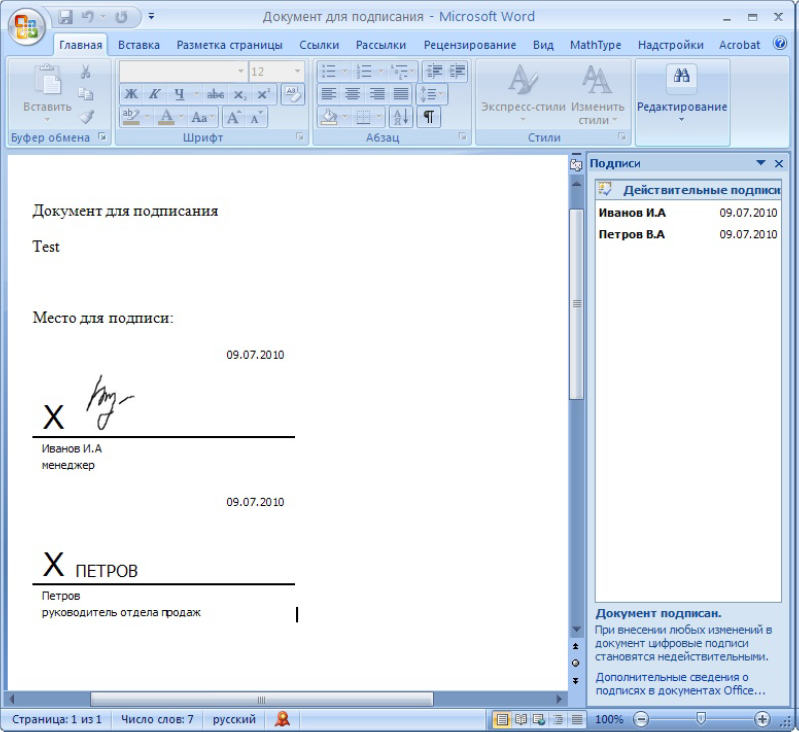Click the Вставить paste button

tap(47, 93)
